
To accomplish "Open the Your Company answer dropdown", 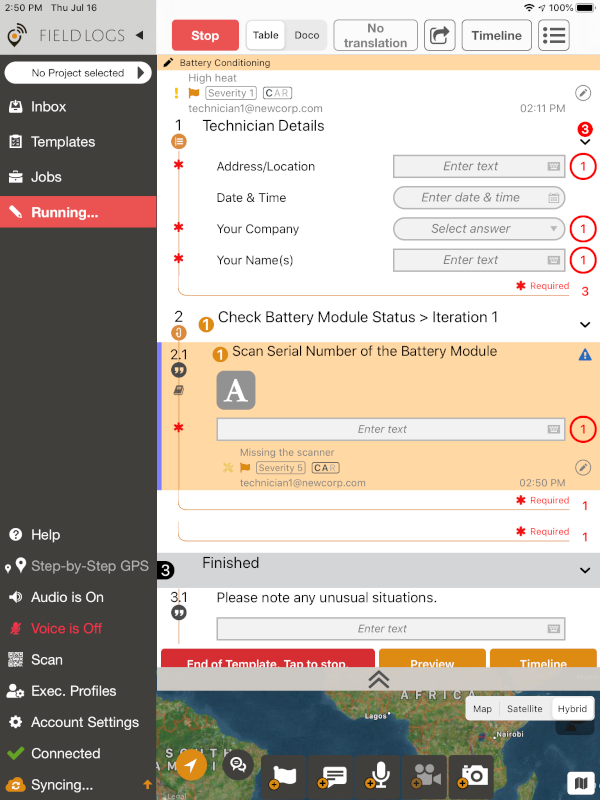I will point(479,229).
